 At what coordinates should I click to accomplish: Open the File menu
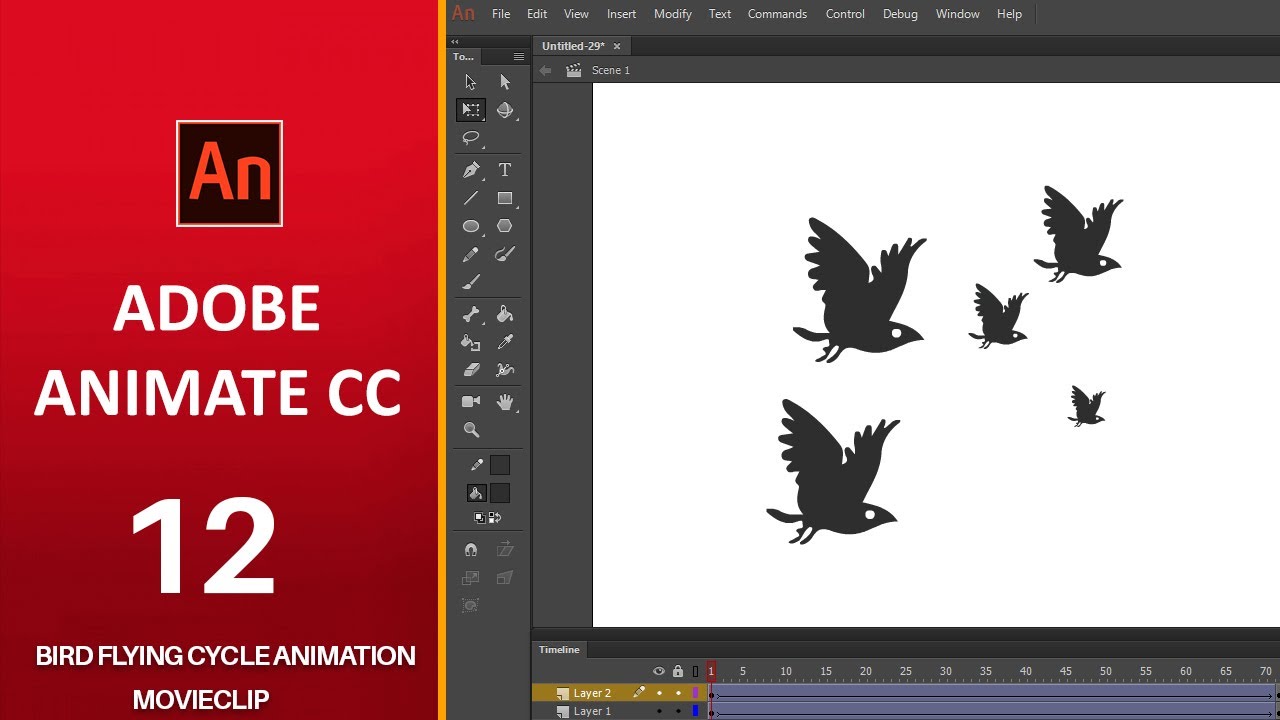[x=501, y=14]
